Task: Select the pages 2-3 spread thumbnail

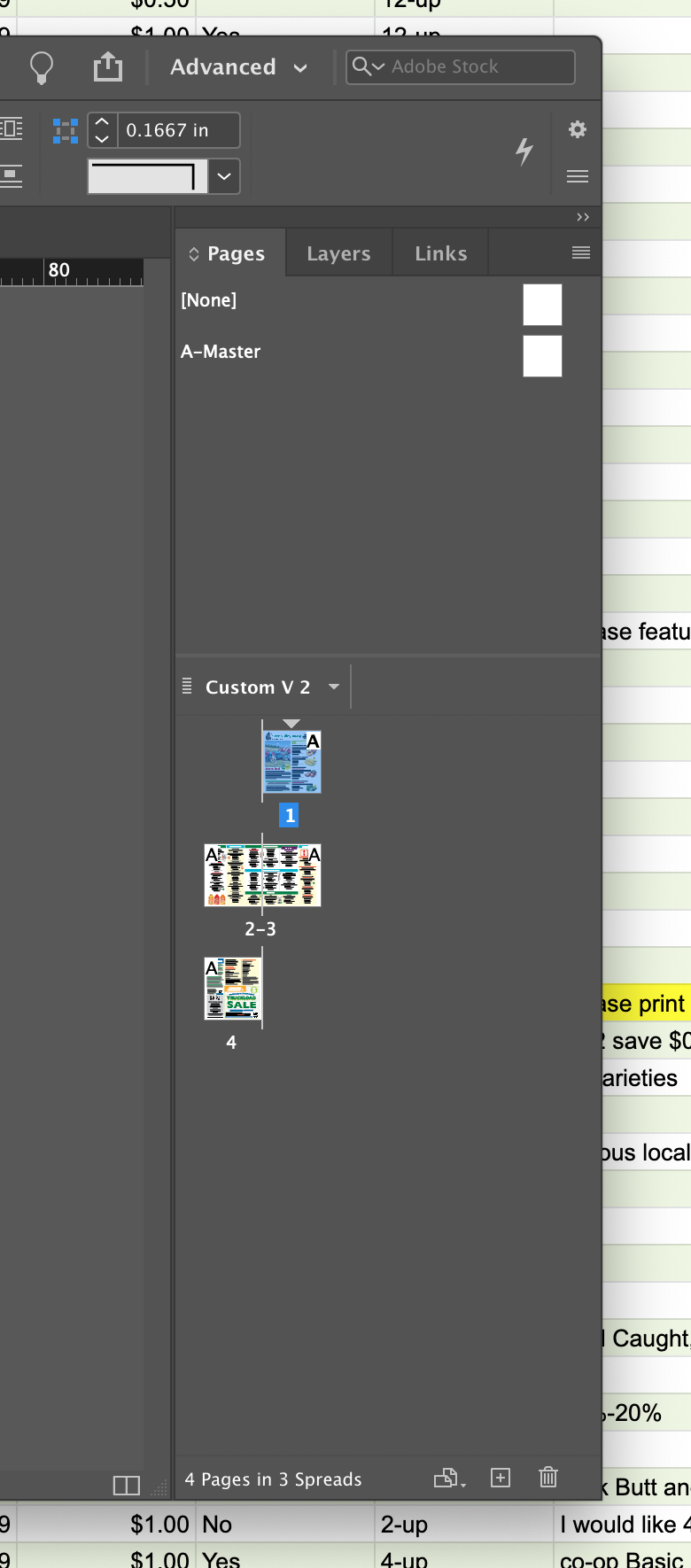Action: pyautogui.click(x=262, y=875)
